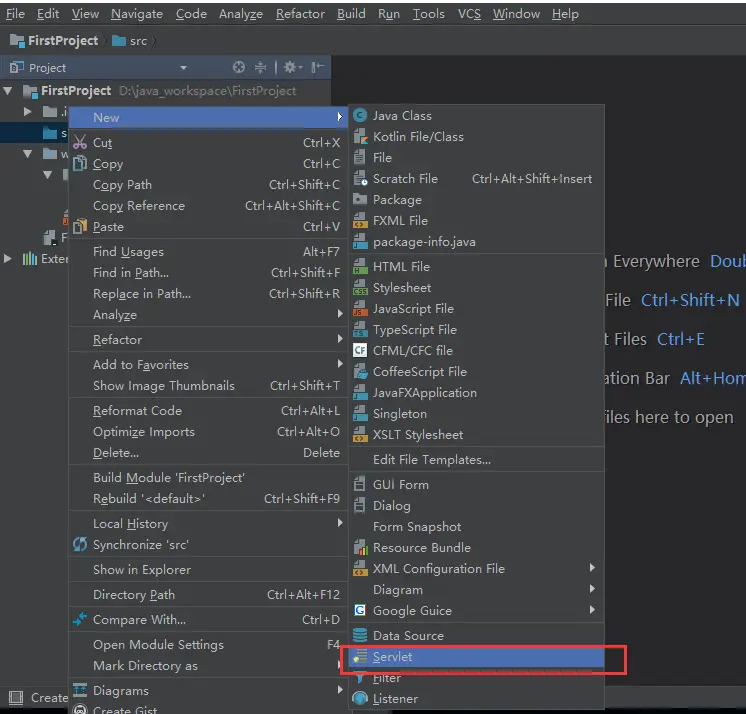746x714 pixels.
Task: Click the JavaFXApplication template entry
Action: pyautogui.click(x=477, y=393)
